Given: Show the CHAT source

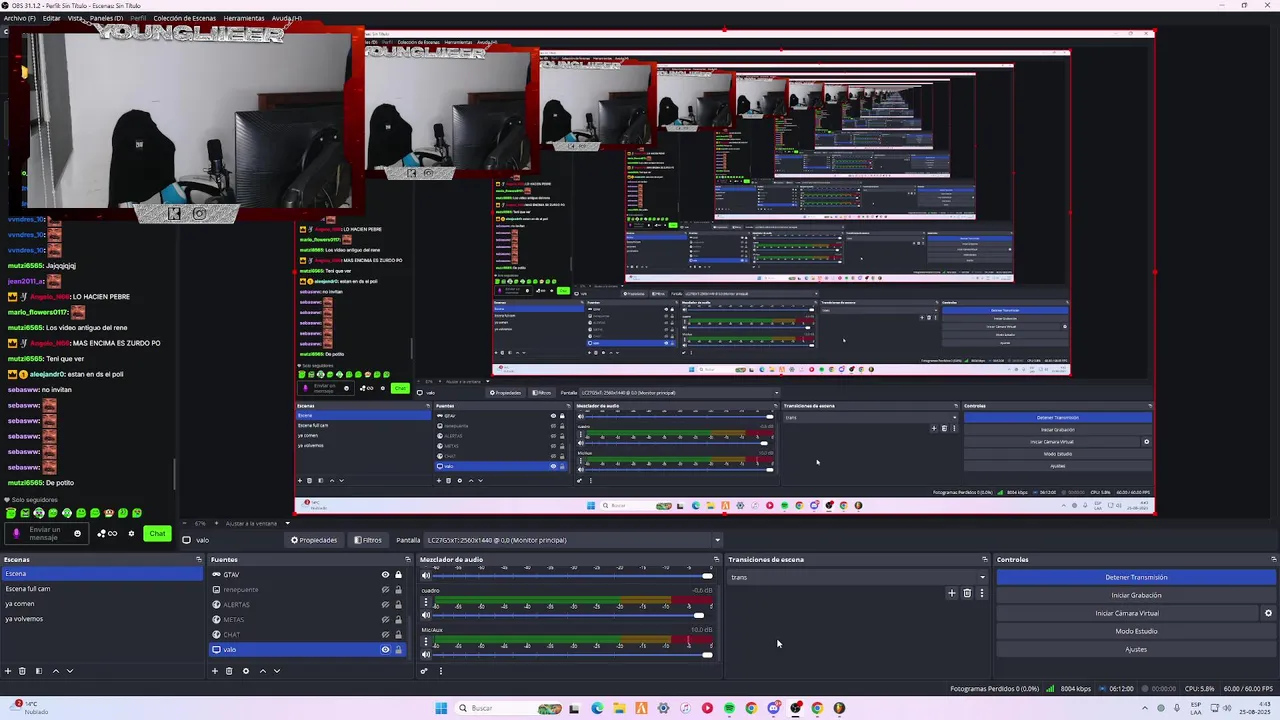Looking at the screenshot, I should click(385, 635).
